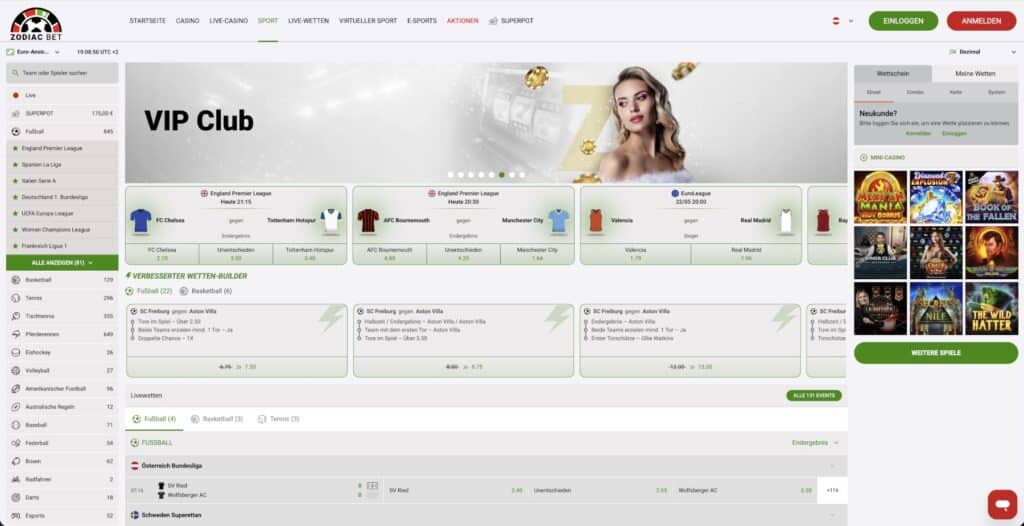Viewport: 1024px width, 526px height.
Task: Switch to the Meine Wetten tab
Action: pyautogui.click(x=975, y=74)
